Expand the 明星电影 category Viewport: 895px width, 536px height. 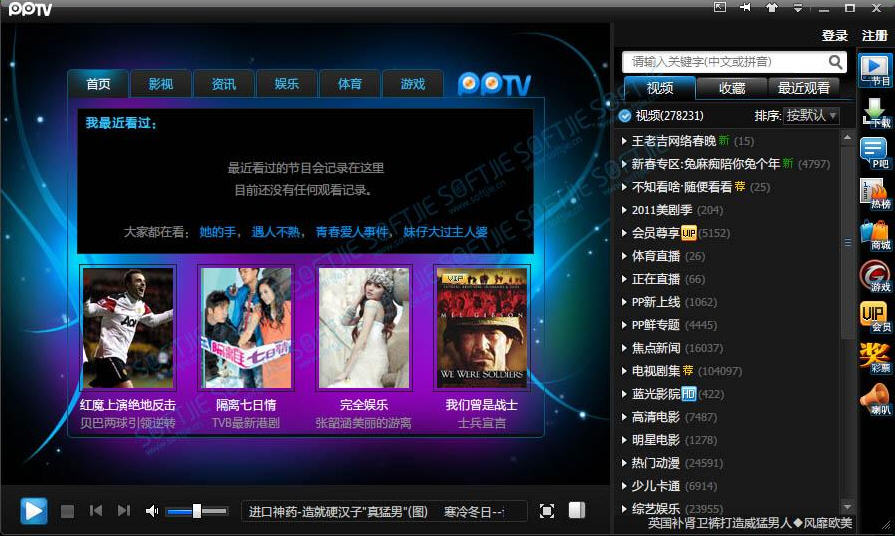623,440
